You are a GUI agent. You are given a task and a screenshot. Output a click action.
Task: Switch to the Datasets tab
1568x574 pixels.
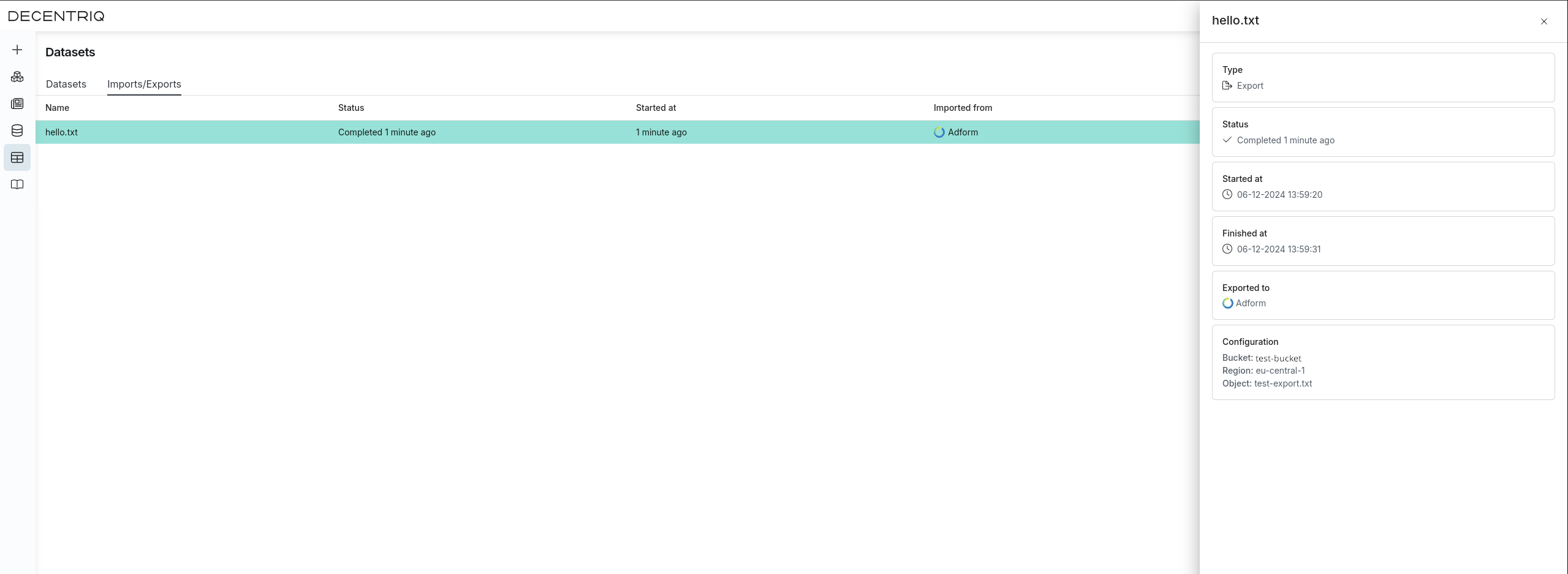tap(66, 84)
